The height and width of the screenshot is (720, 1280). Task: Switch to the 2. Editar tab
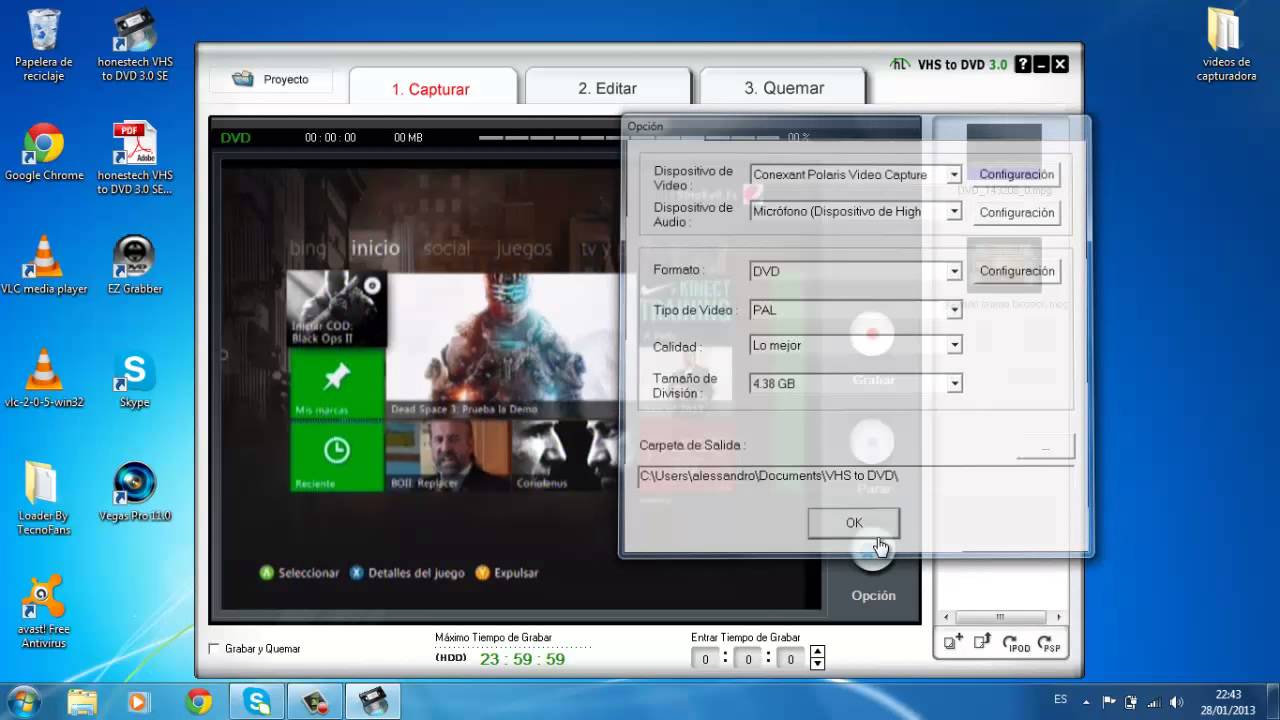pos(607,88)
